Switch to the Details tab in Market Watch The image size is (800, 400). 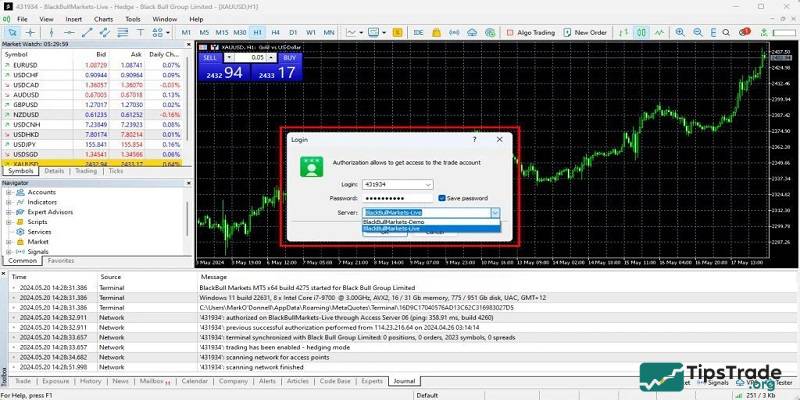54,171
